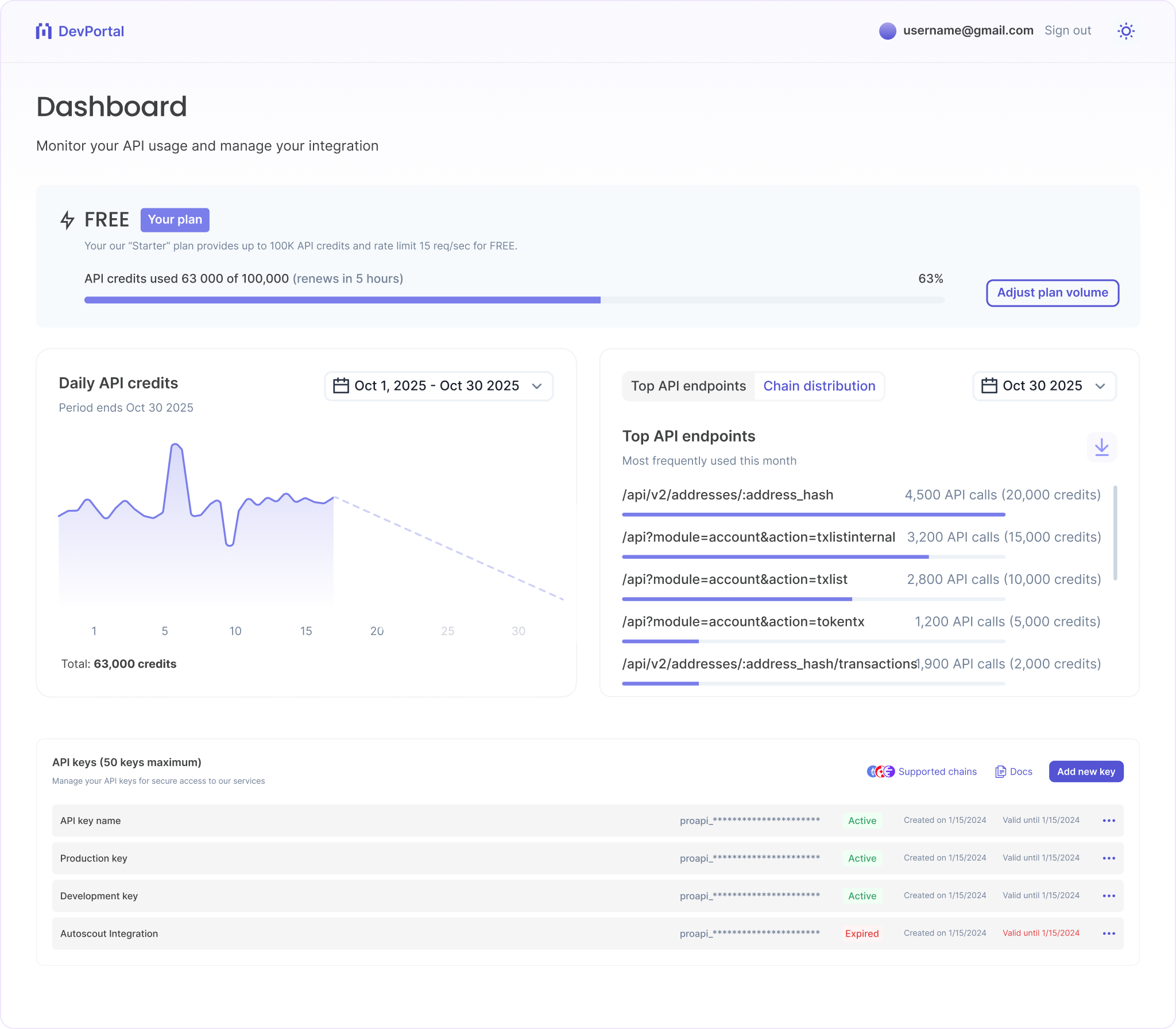Viewport: 1176px width, 1029px height.
Task: Open the options menu for Production key
Action: pyautogui.click(x=1108, y=858)
